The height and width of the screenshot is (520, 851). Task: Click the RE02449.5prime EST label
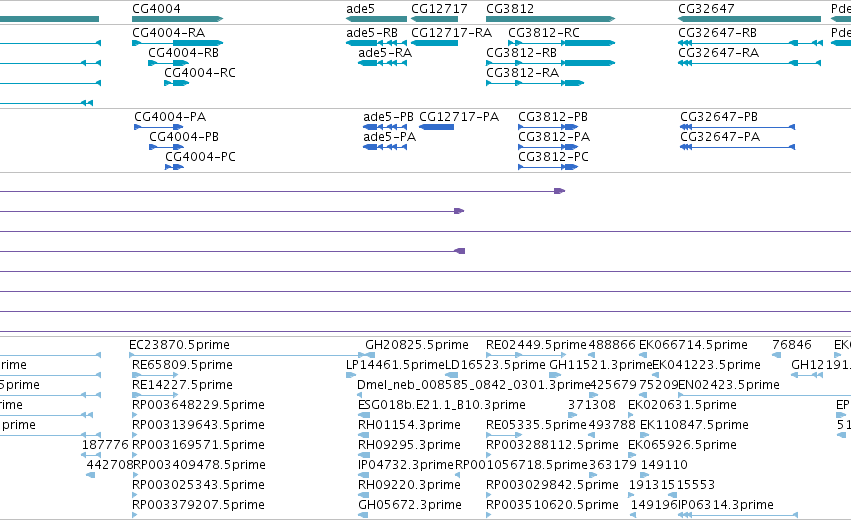(536, 345)
